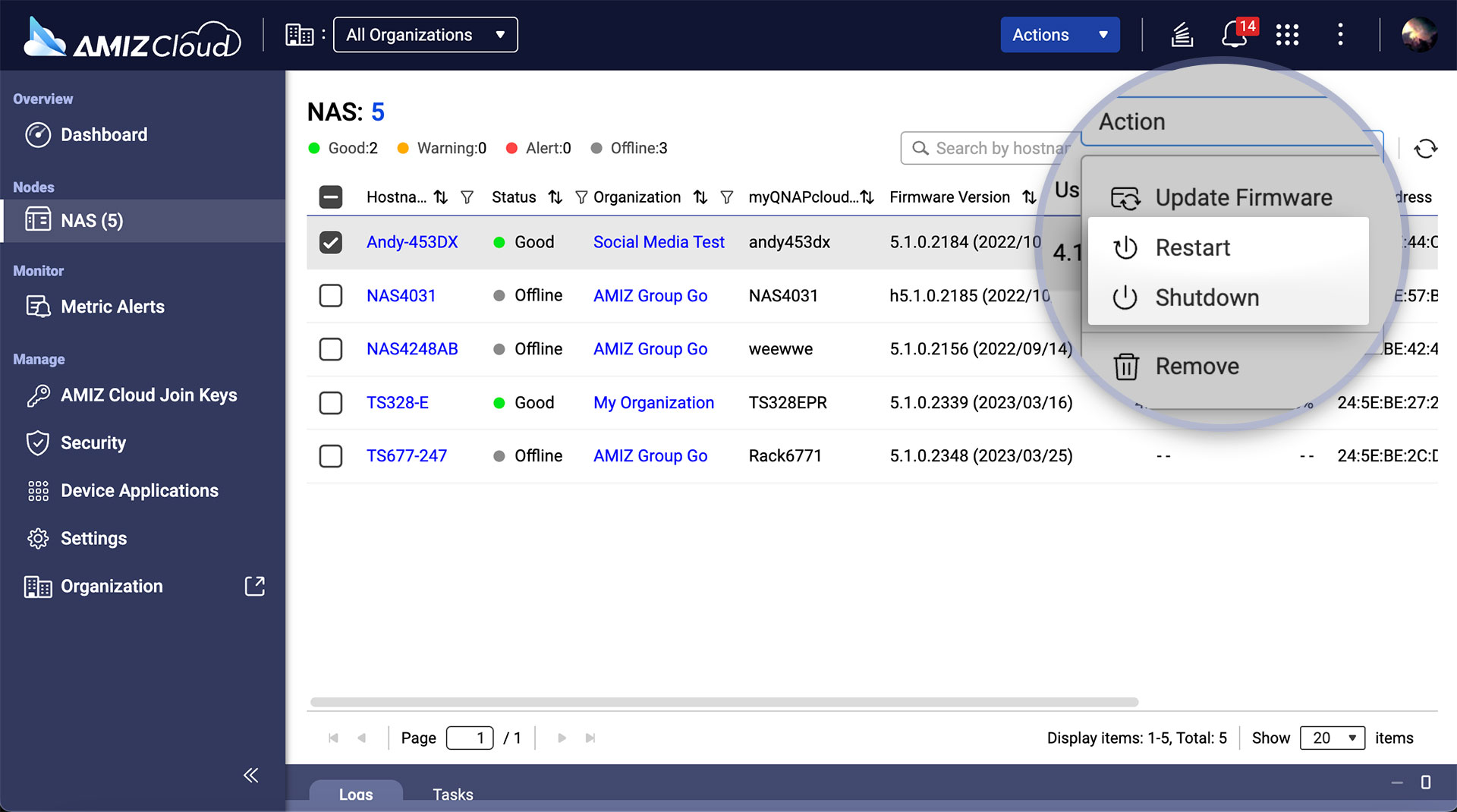The width and height of the screenshot is (1457, 812).
Task: Switch to the Tasks tab
Action: 453,794
